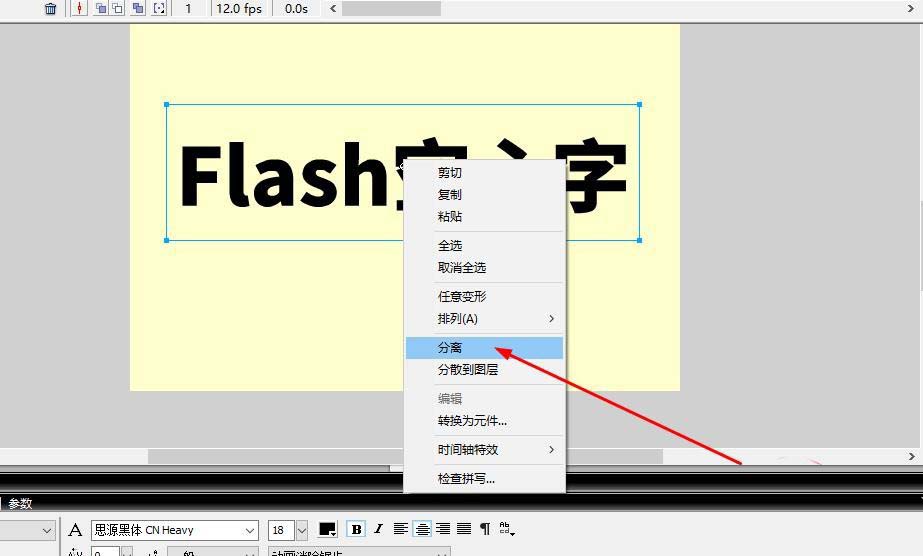Click the trash can delete layer icon
Screen dimensions: 923x556
(51, 8)
